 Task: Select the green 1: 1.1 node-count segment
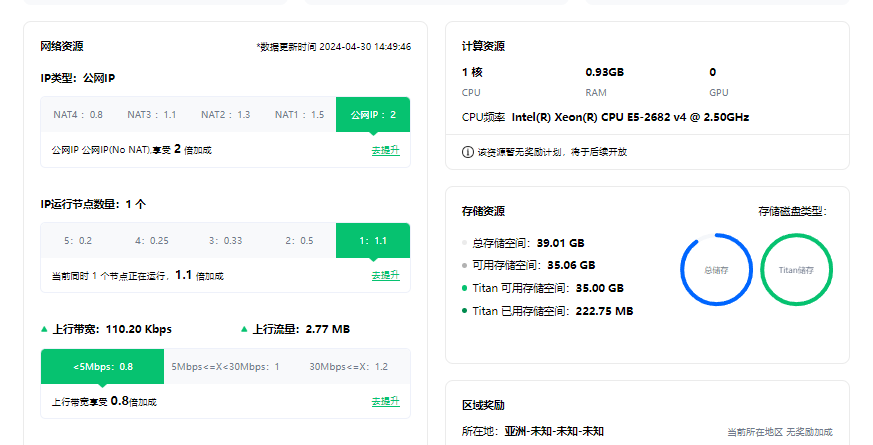(x=373, y=241)
